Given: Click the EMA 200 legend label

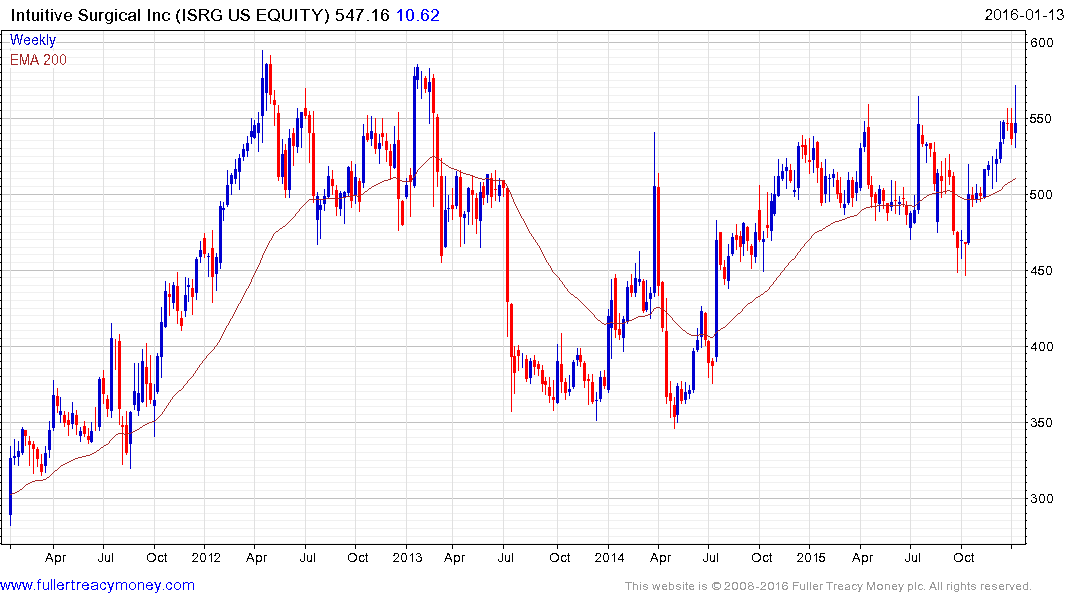Looking at the screenshot, I should (x=38, y=60).
